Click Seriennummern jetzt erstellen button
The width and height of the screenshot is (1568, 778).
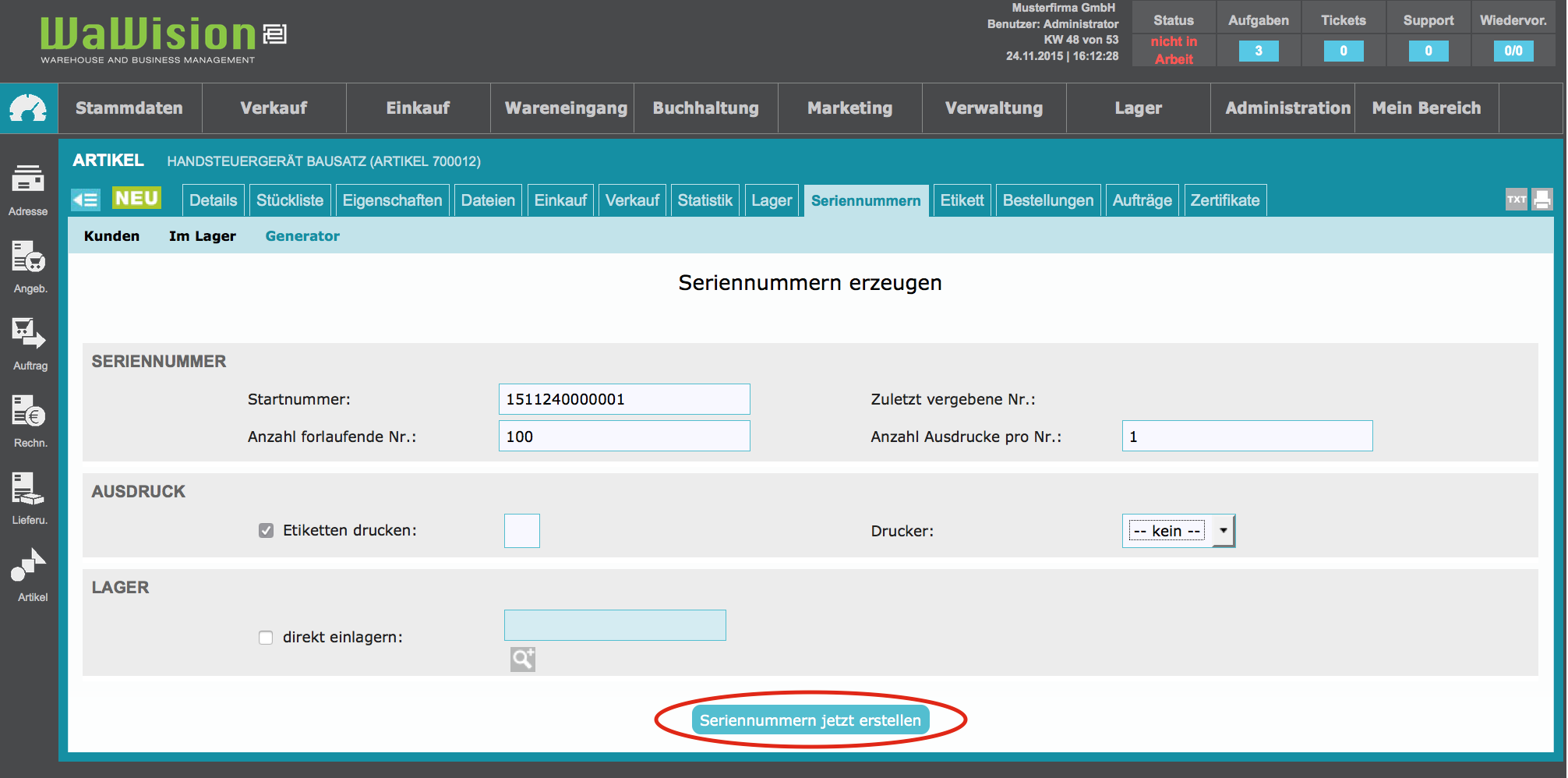click(x=810, y=720)
